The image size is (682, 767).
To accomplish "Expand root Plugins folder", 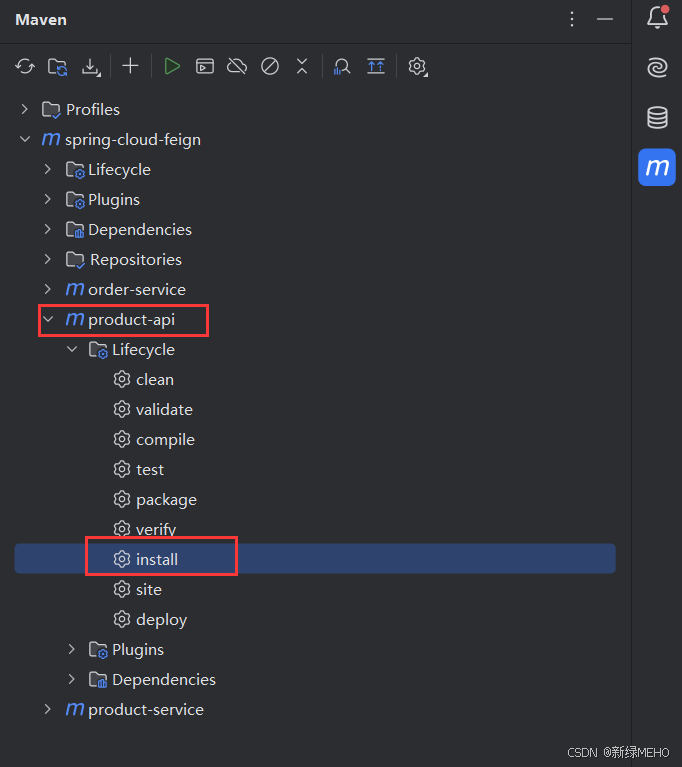I will click(x=47, y=199).
